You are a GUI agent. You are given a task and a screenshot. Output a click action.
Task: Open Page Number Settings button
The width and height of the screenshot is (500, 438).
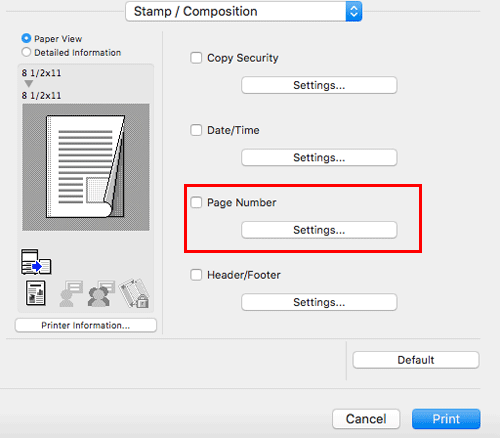click(319, 230)
